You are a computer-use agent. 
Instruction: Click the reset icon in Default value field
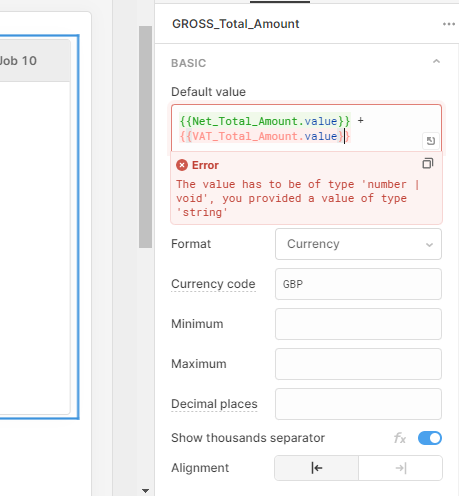coord(431,141)
